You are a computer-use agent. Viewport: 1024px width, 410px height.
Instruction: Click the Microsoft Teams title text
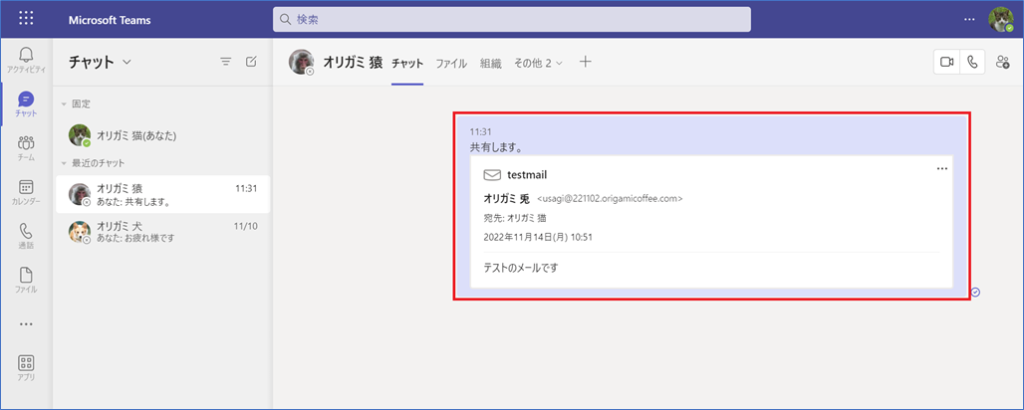[x=110, y=20]
